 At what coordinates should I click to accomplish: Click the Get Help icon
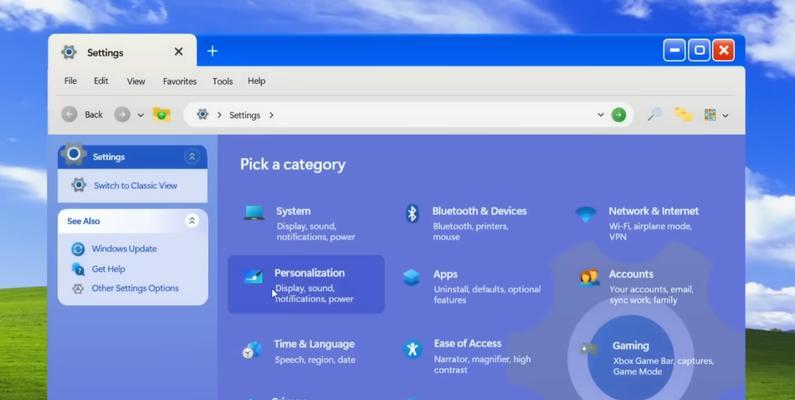[x=78, y=269]
